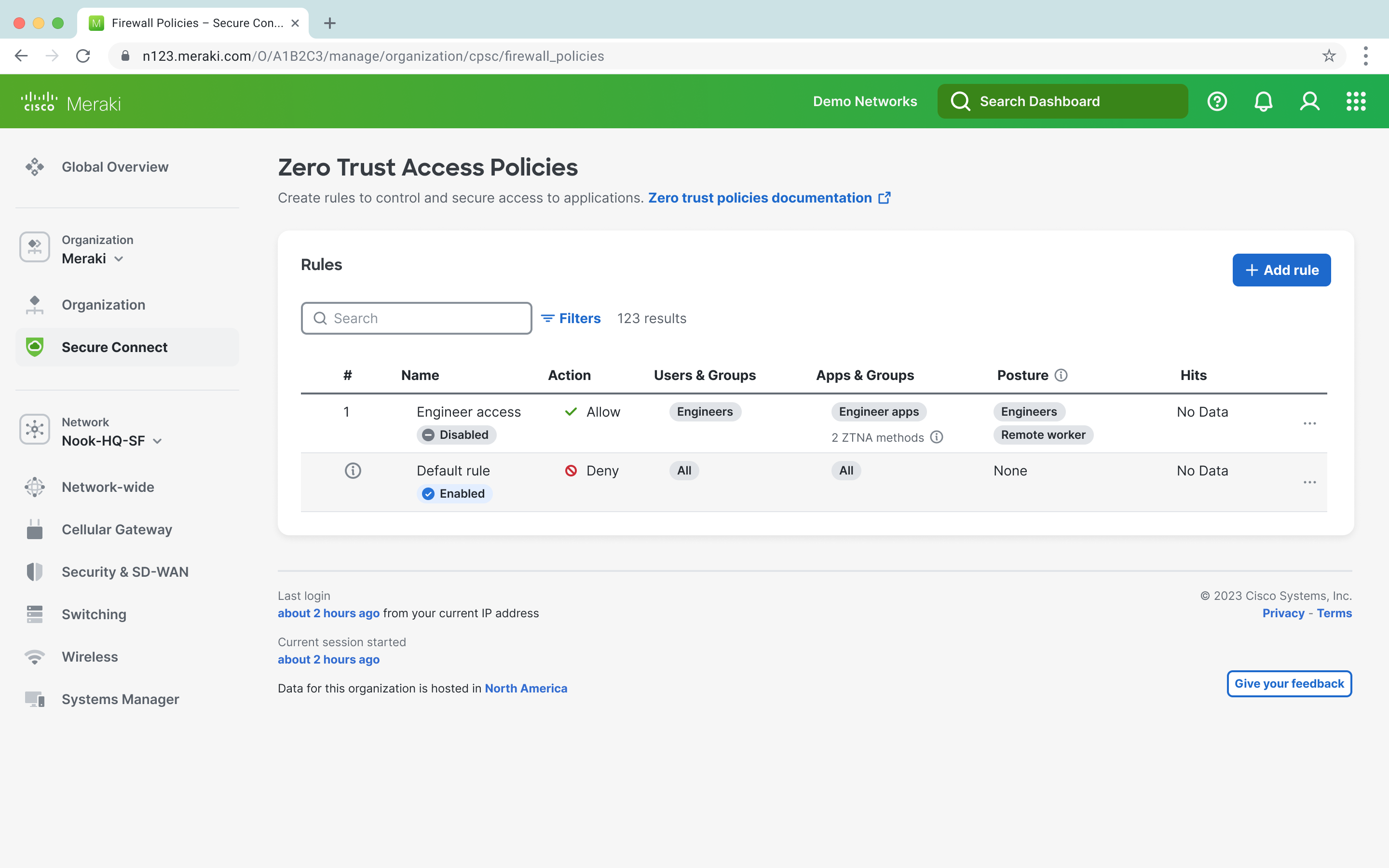The image size is (1389, 868).
Task: Click the Global Overview icon
Action: click(34, 166)
